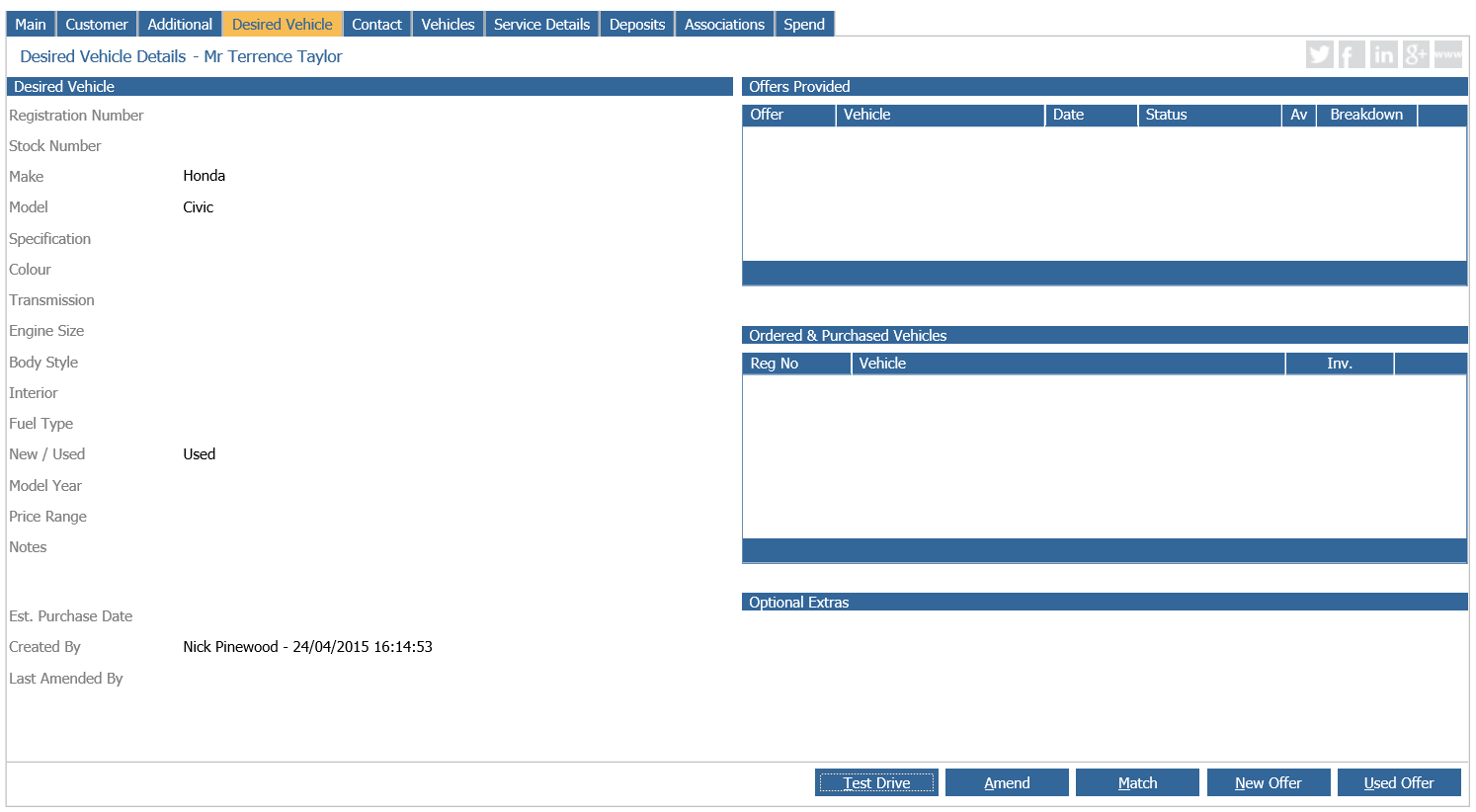
Task: Open the customer's Google Plus icon
Action: click(1416, 54)
